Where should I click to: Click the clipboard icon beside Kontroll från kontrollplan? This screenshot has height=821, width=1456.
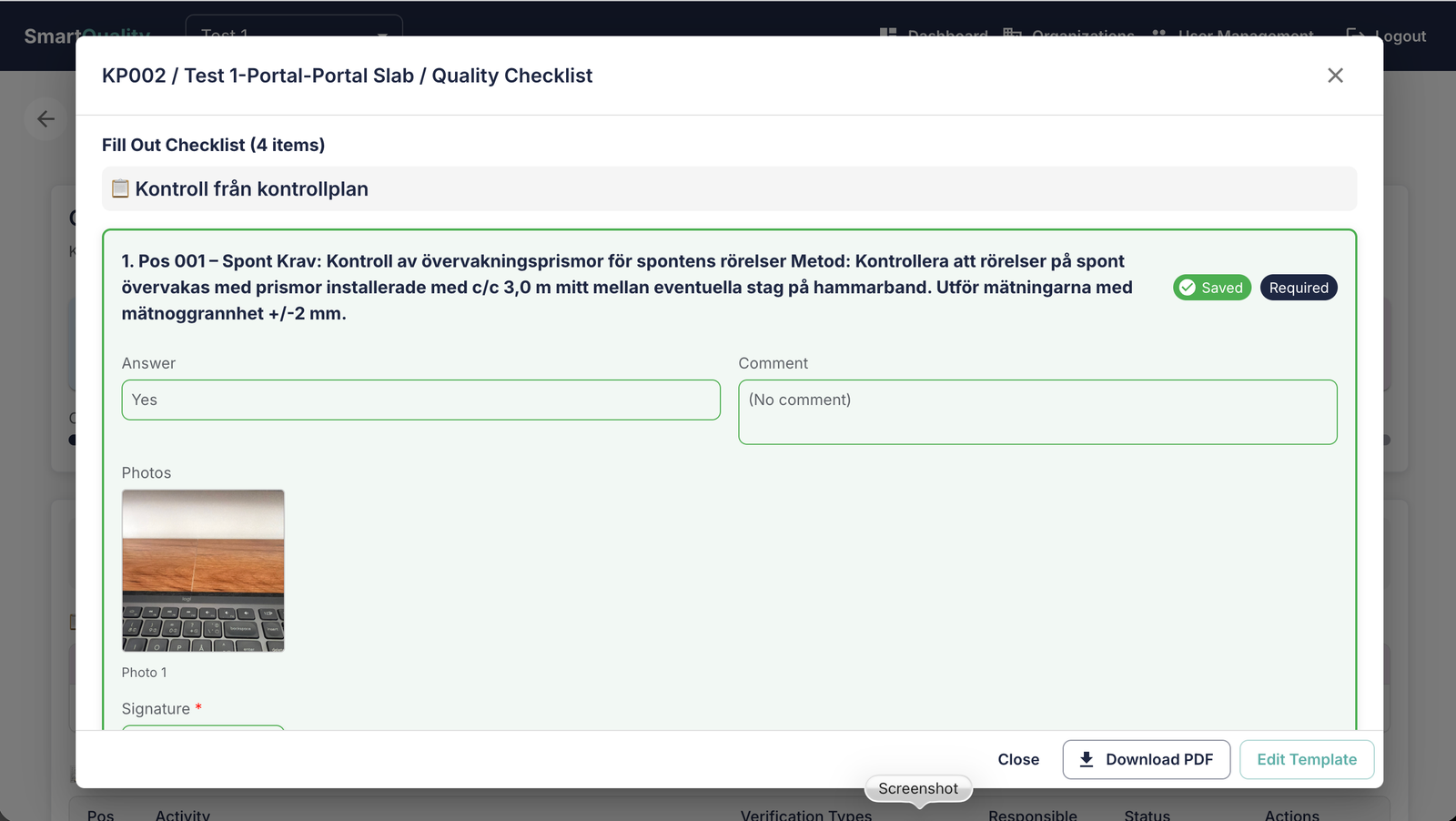tap(120, 188)
